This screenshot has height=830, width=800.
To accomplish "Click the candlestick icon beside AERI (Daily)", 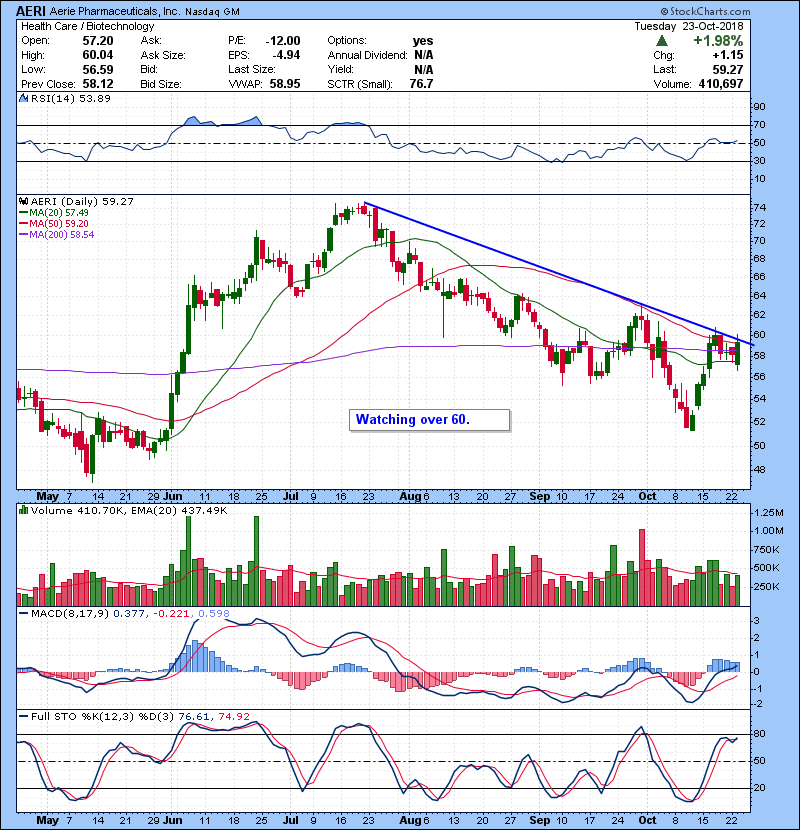I will pos(24,201).
